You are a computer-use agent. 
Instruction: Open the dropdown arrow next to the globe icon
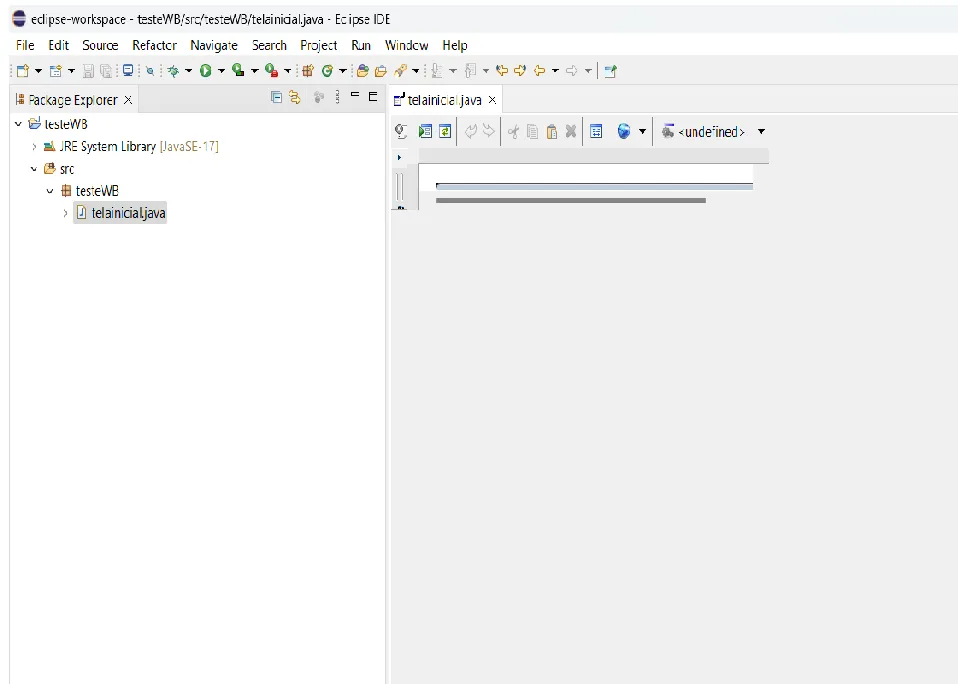pos(642,131)
